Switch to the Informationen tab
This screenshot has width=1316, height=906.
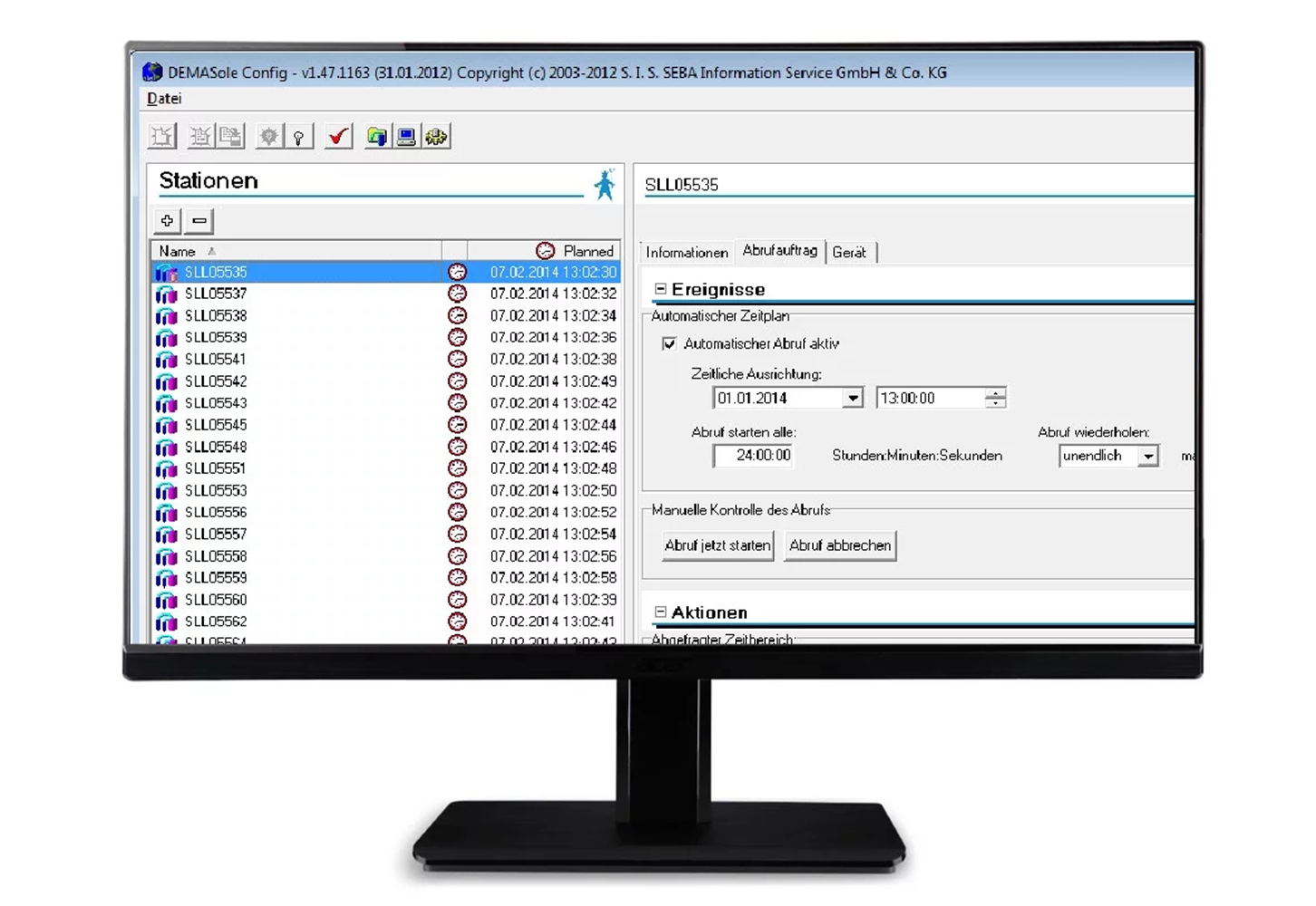point(686,253)
